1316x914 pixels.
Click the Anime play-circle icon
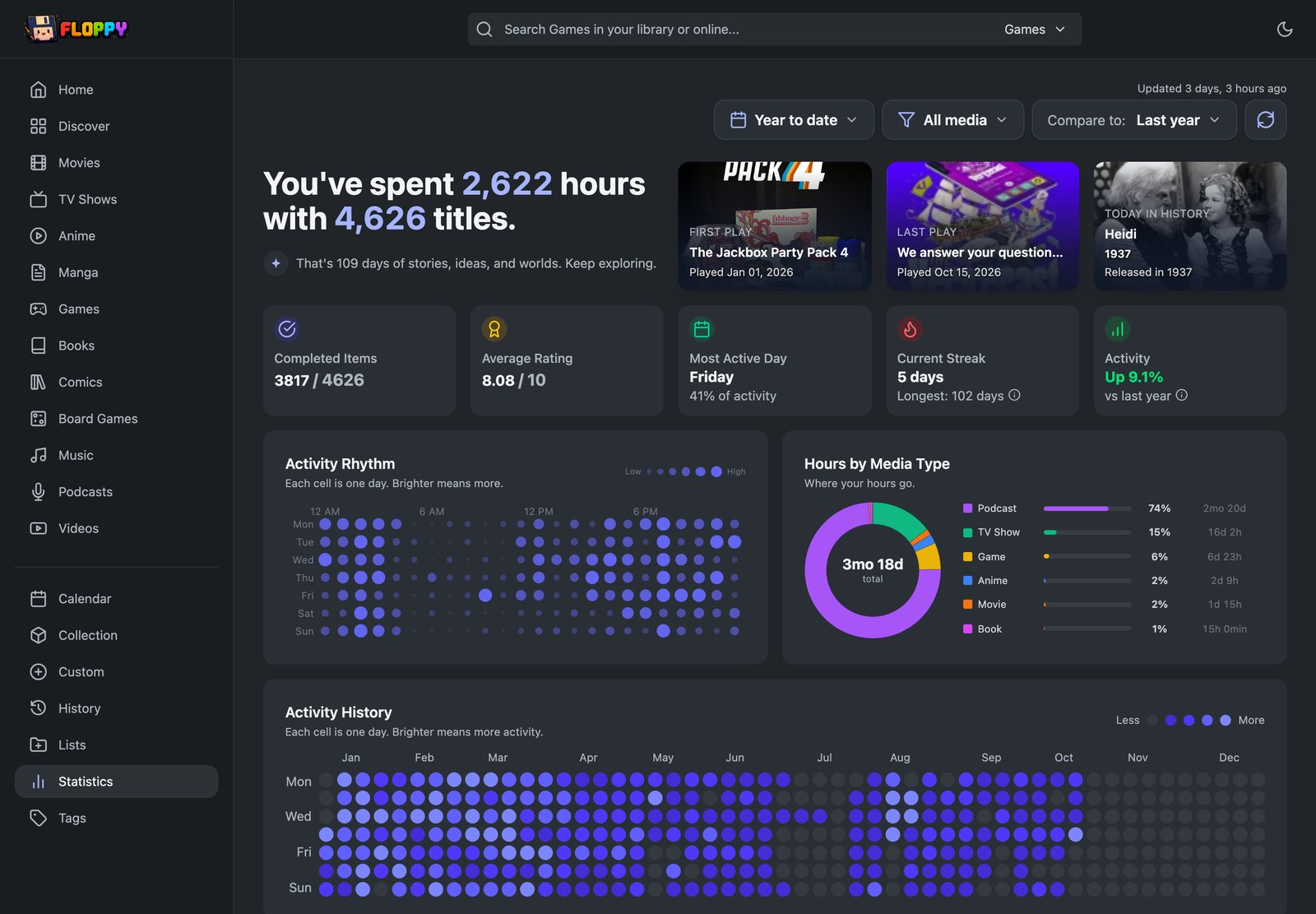pyautogui.click(x=39, y=236)
